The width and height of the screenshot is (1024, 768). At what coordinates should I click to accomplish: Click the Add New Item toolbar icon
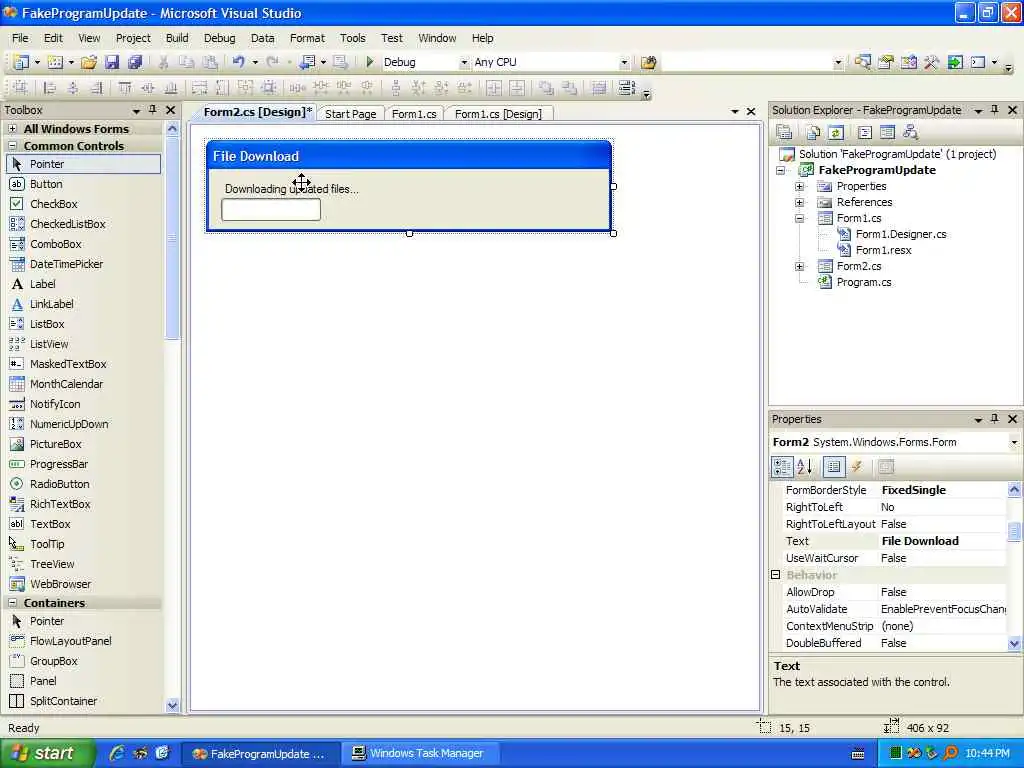pyautogui.click(x=56, y=62)
